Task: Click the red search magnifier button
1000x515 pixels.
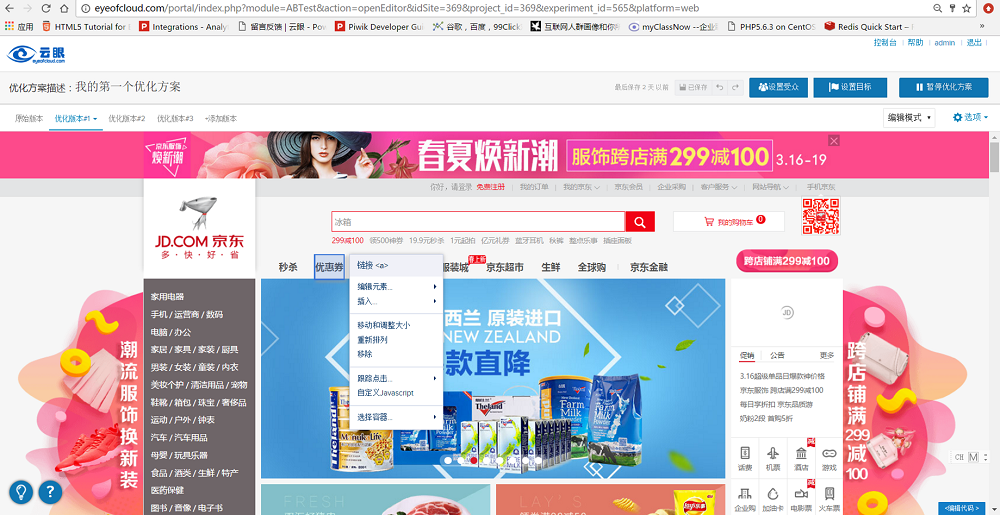Action: [640, 222]
